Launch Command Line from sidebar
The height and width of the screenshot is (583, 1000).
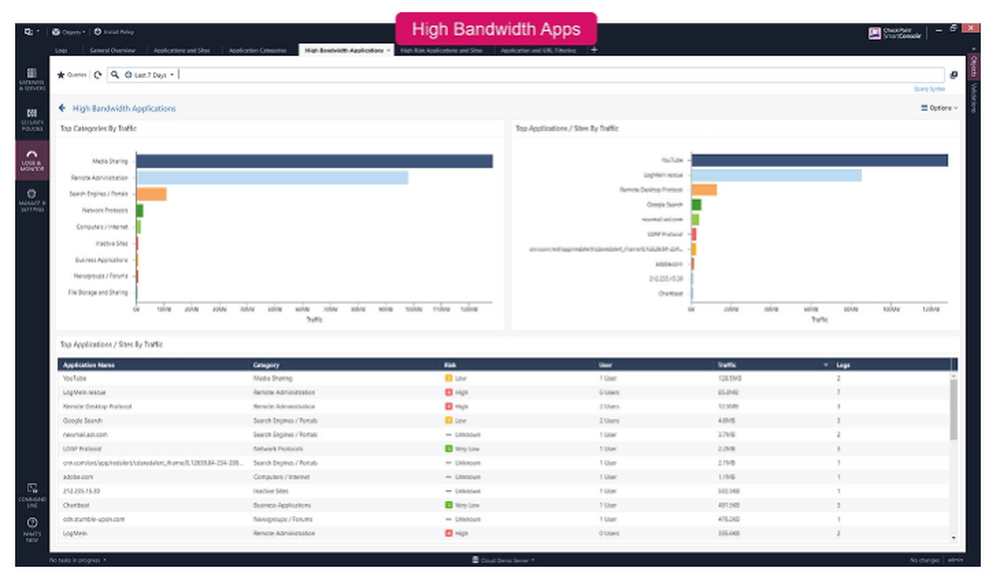[x=32, y=495]
